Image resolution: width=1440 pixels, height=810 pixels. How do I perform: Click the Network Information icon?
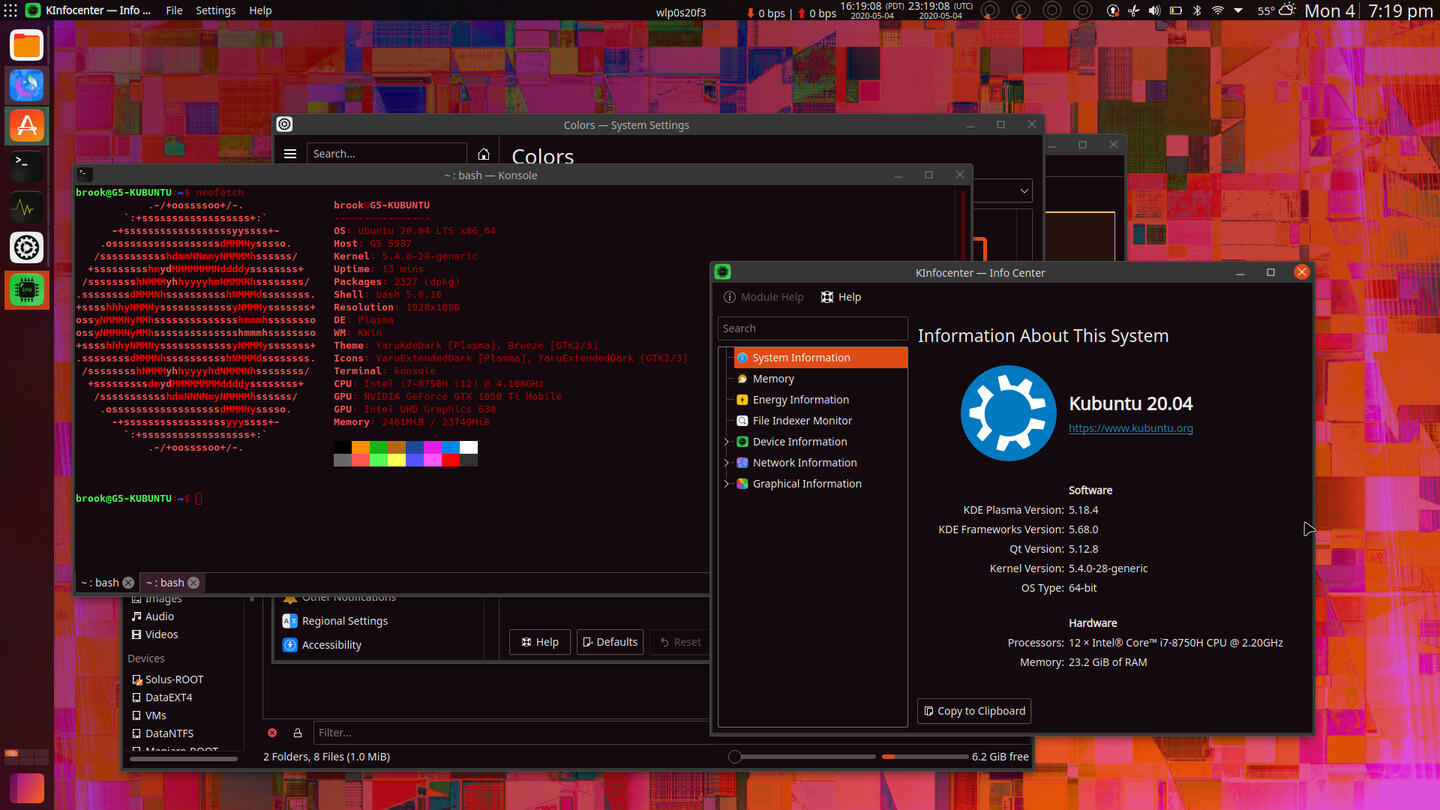point(742,463)
